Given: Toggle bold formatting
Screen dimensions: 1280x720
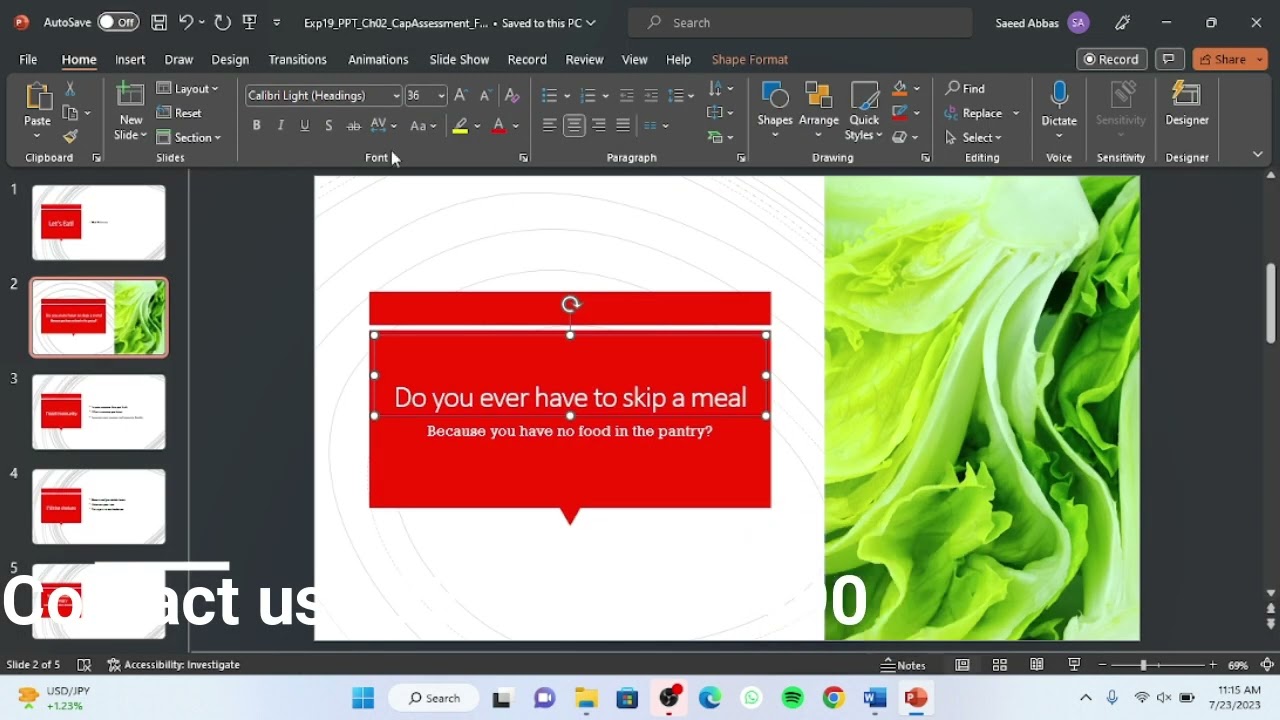Looking at the screenshot, I should click(256, 126).
